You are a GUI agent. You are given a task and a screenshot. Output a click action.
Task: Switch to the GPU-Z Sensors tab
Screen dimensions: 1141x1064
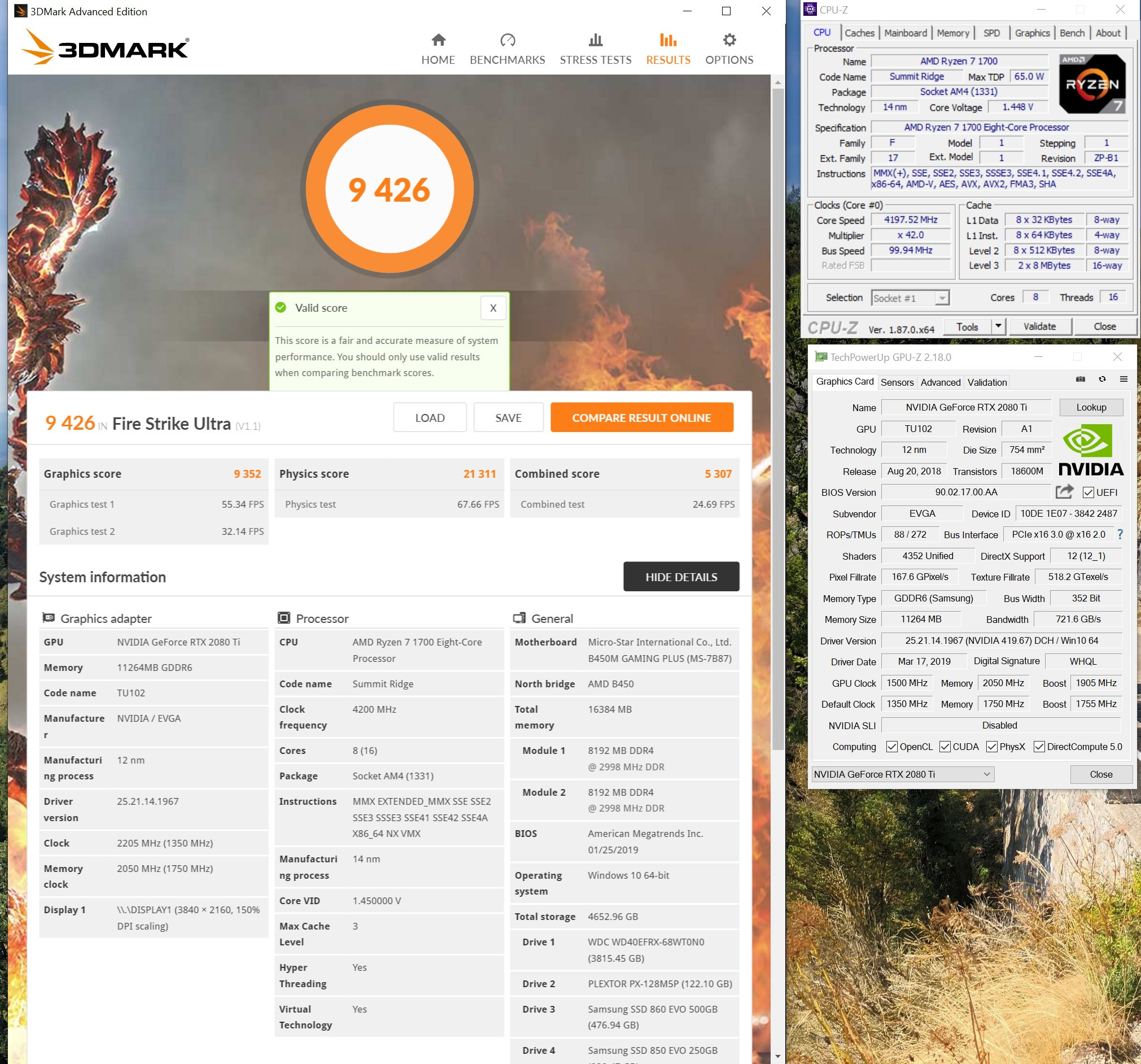click(897, 382)
